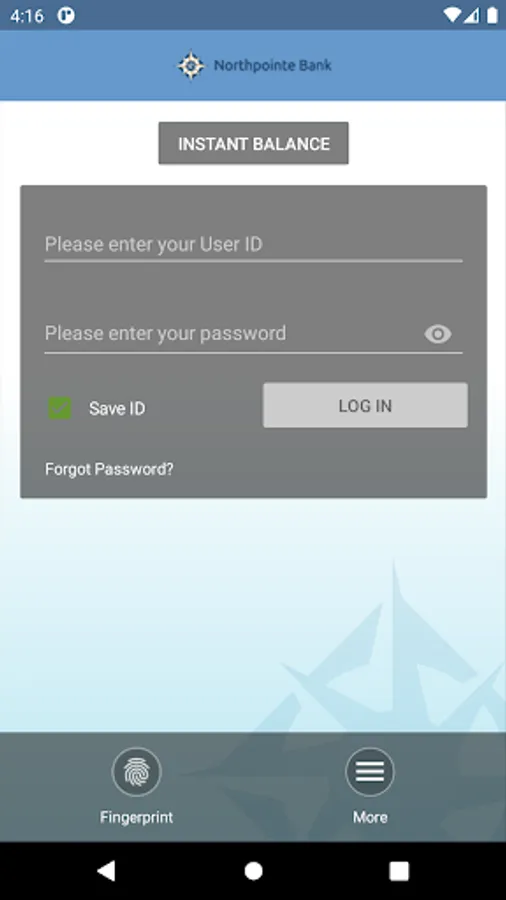Tap the Android back navigation triangle
Viewport: 506px width, 900px height.
(106, 871)
